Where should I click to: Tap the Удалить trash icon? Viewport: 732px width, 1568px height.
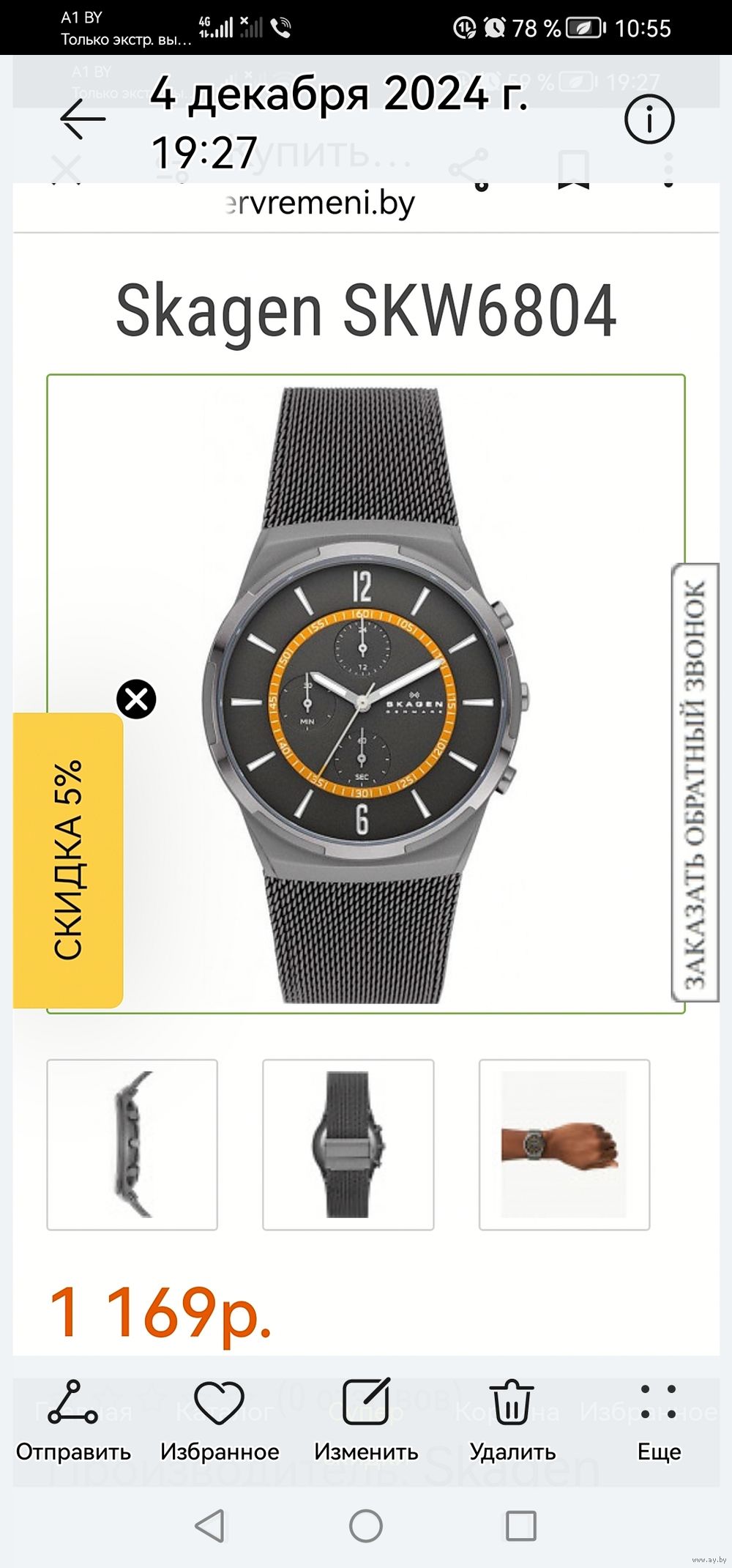[512, 1421]
